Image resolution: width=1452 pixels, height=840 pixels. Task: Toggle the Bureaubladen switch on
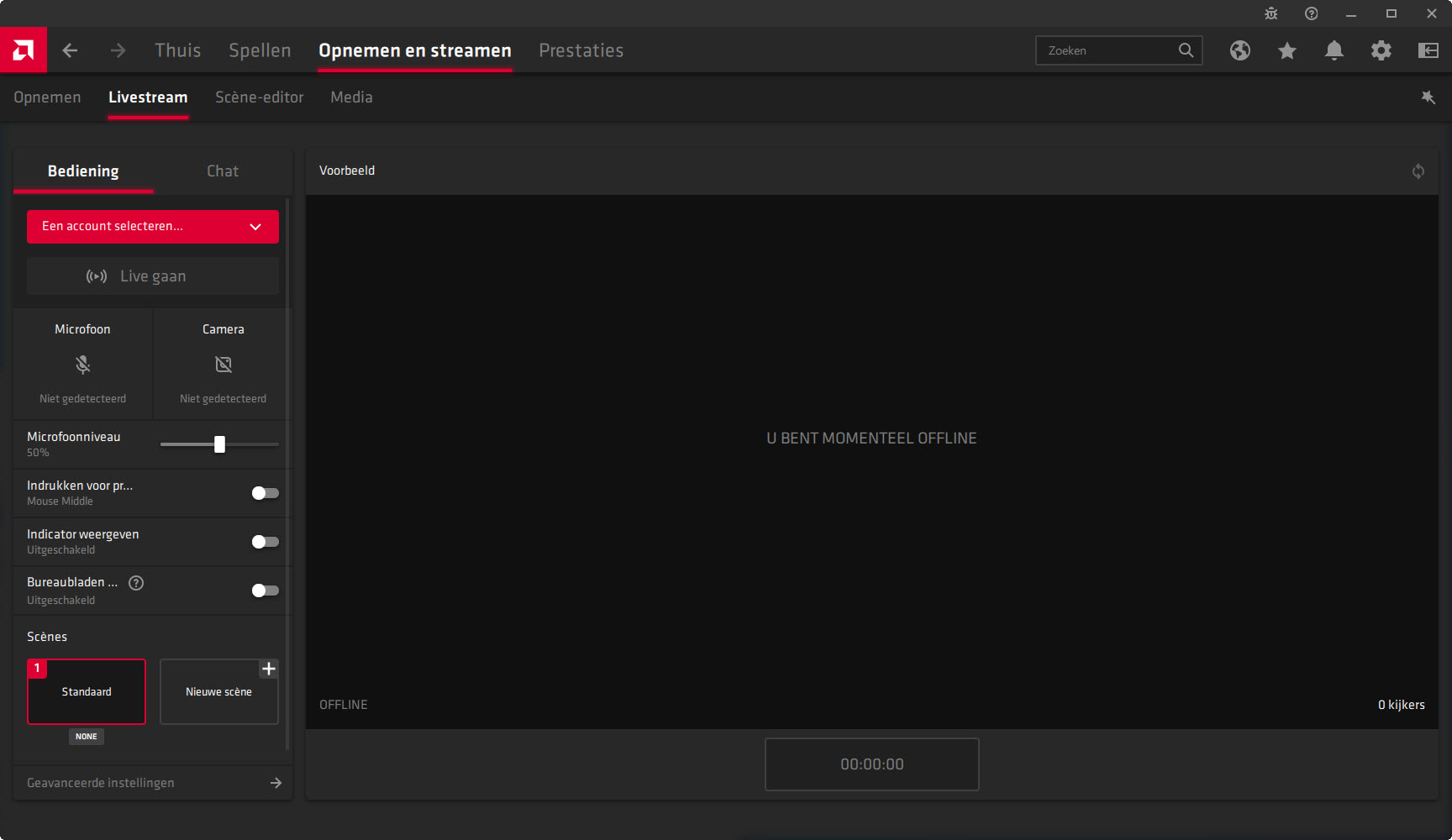click(265, 591)
